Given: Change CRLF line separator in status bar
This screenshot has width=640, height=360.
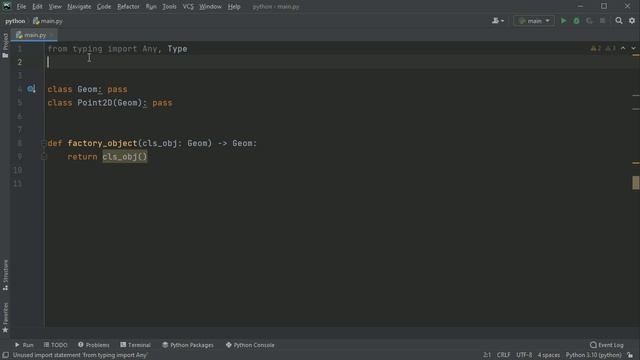Looking at the screenshot, I should pyautogui.click(x=504, y=355).
